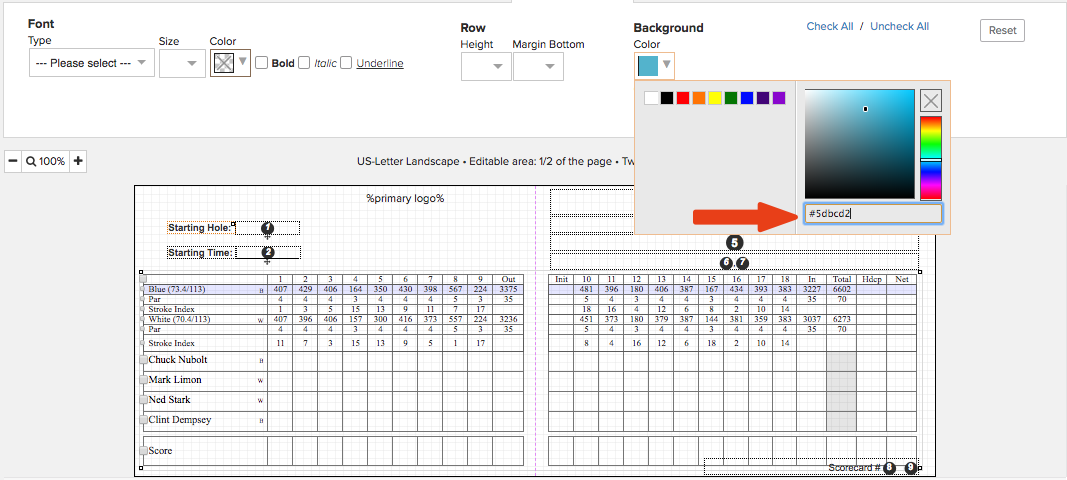Click the Uncheck All link
Viewport: 1067px width, 480px height.
click(900, 27)
